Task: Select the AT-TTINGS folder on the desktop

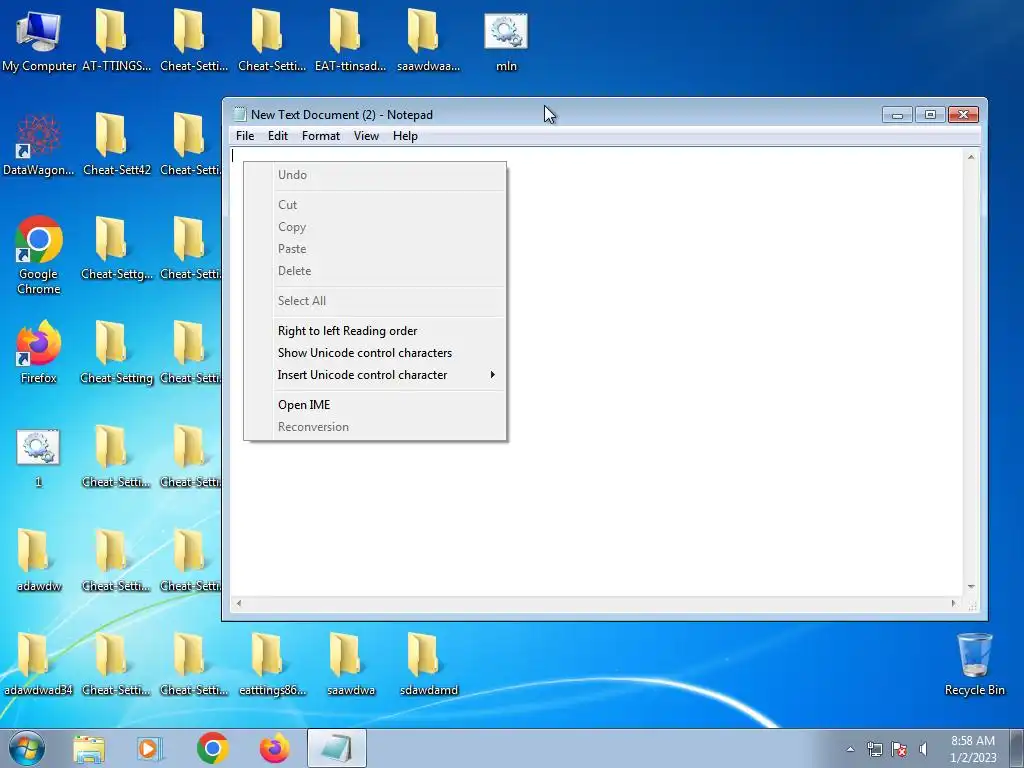Action: point(116,40)
